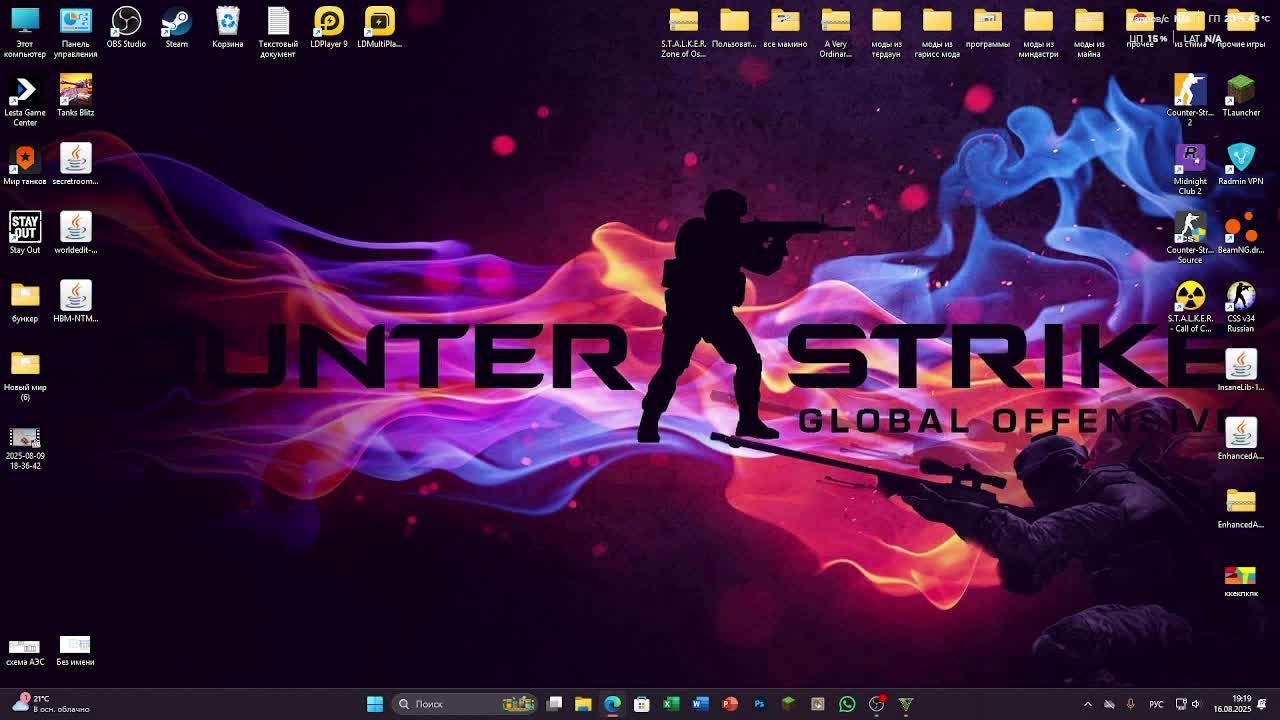Launch Word from the taskbar
The image size is (1280, 720).
pos(700,704)
